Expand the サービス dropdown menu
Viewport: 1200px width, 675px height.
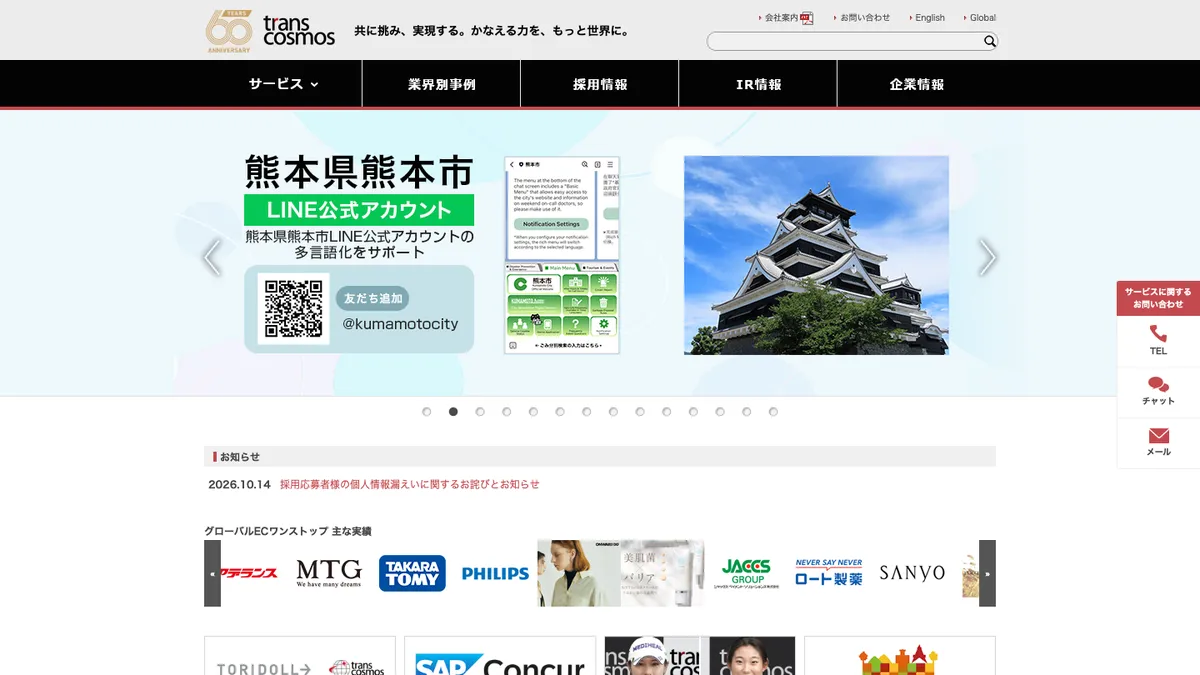click(x=283, y=84)
